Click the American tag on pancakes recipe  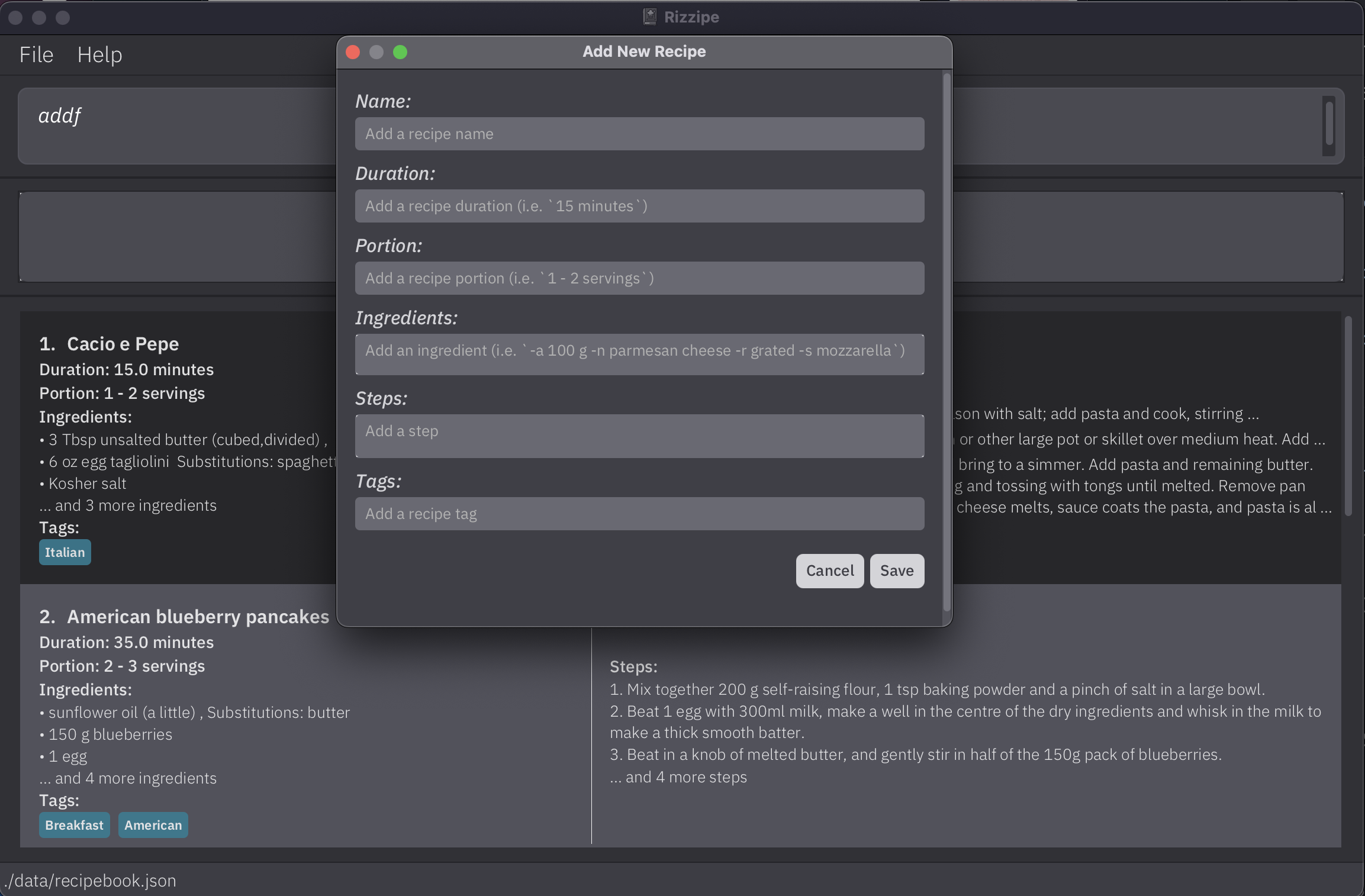(x=152, y=824)
